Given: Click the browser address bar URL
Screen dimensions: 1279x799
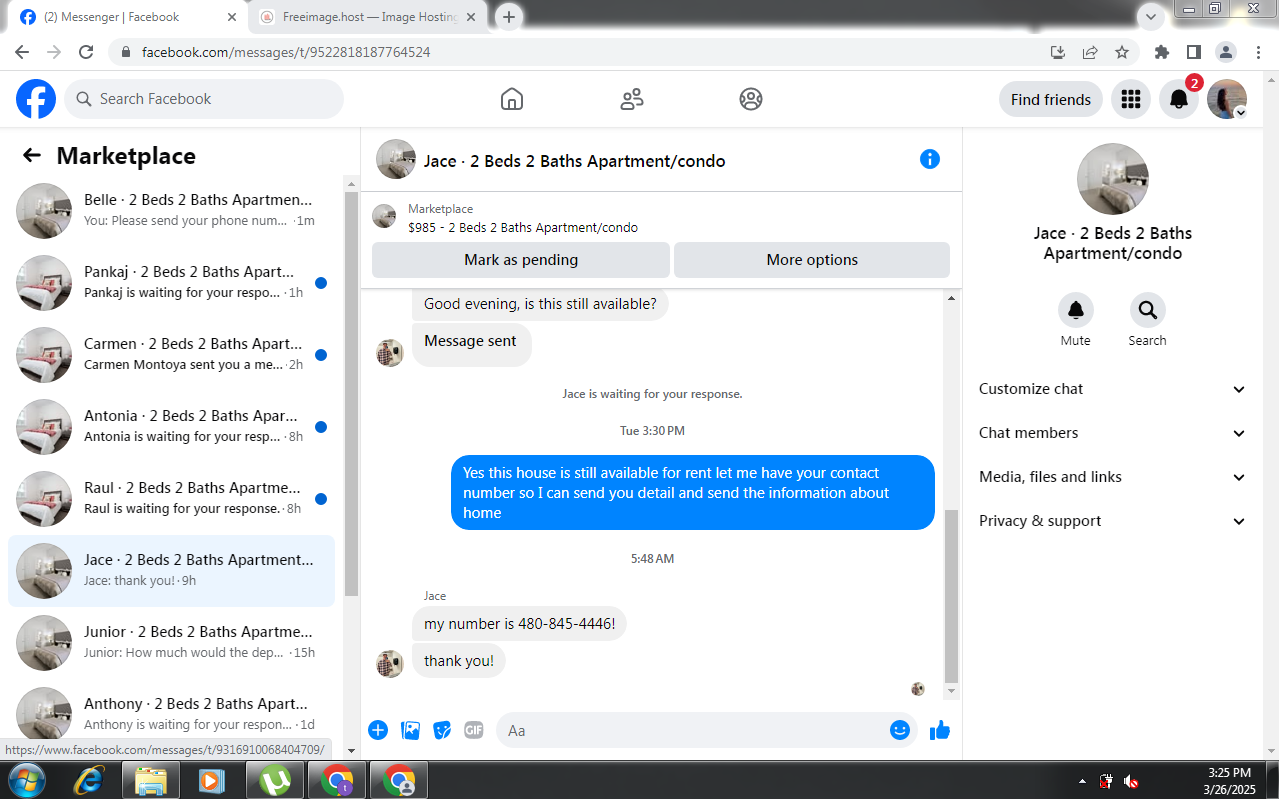Looking at the screenshot, I should 286,52.
